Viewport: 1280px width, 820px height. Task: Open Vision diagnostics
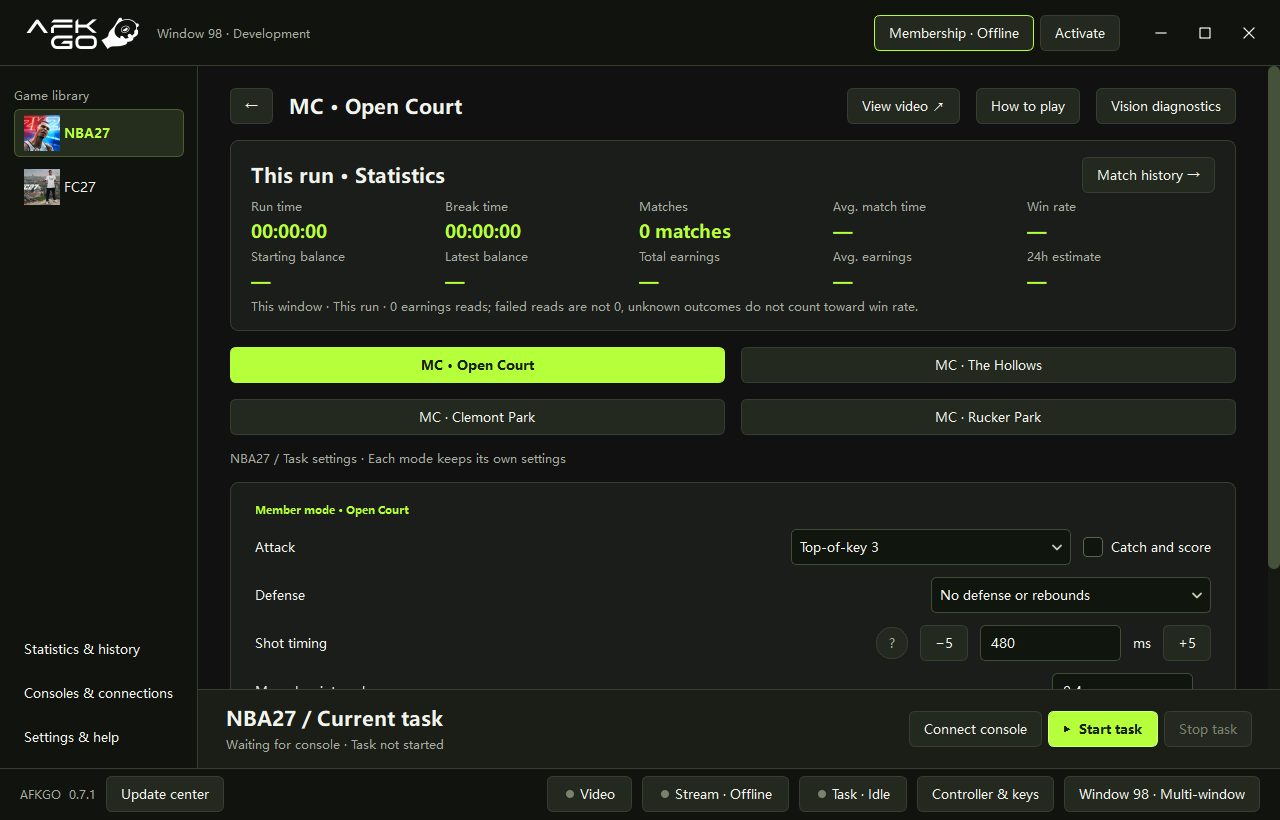coord(1166,106)
